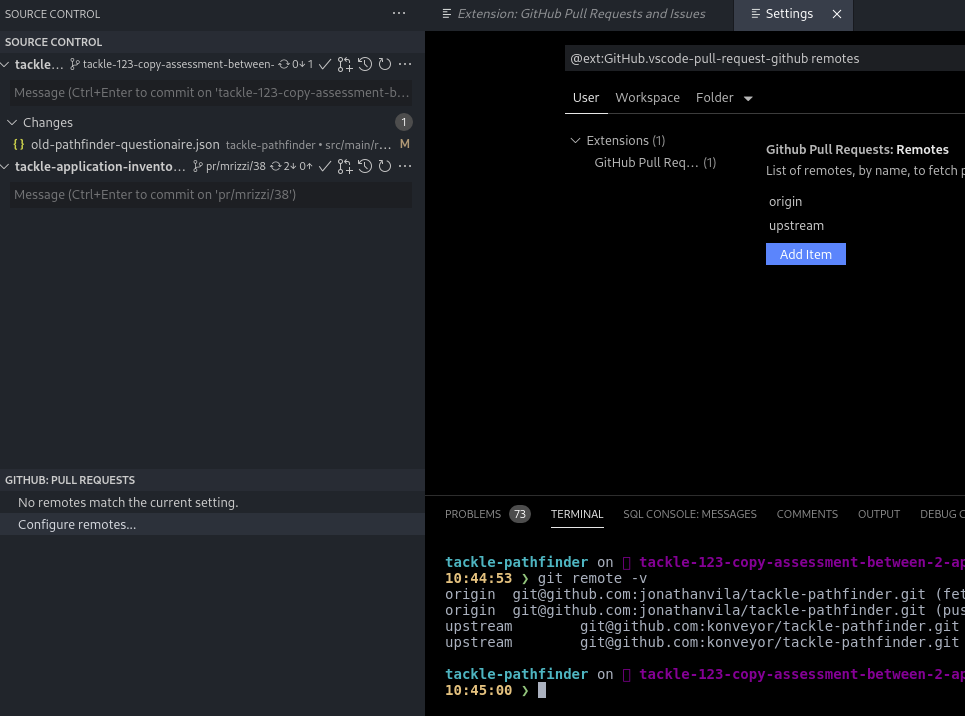Refresh the tackle-application-inventory repository
The image size is (965, 716).
(x=385, y=166)
